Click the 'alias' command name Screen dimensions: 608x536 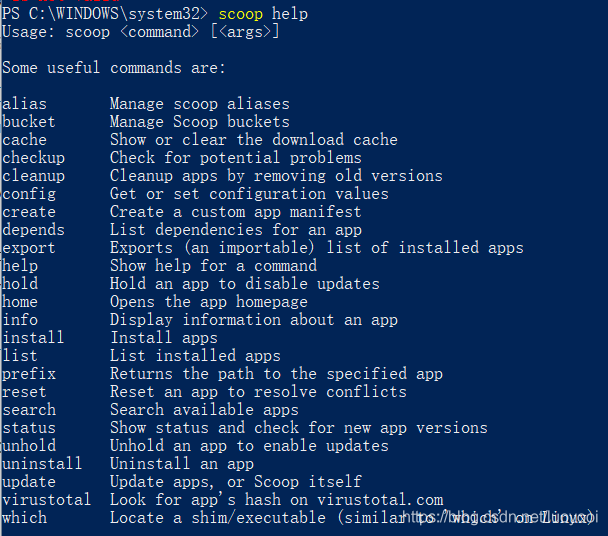coord(24,104)
